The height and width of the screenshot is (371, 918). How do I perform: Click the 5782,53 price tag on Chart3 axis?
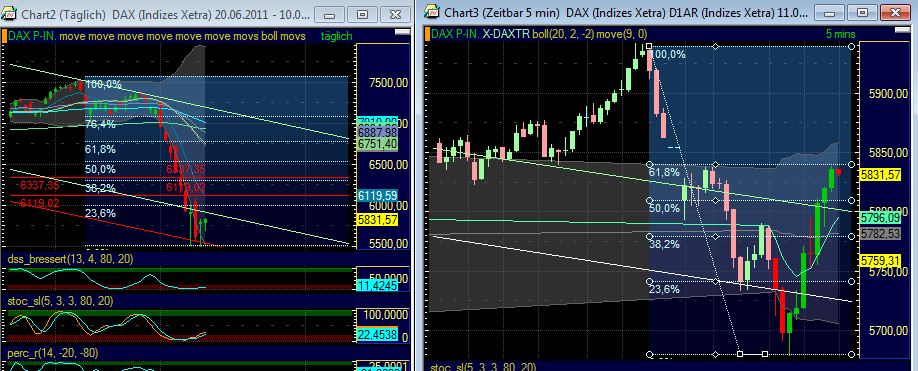pyautogui.click(x=880, y=234)
